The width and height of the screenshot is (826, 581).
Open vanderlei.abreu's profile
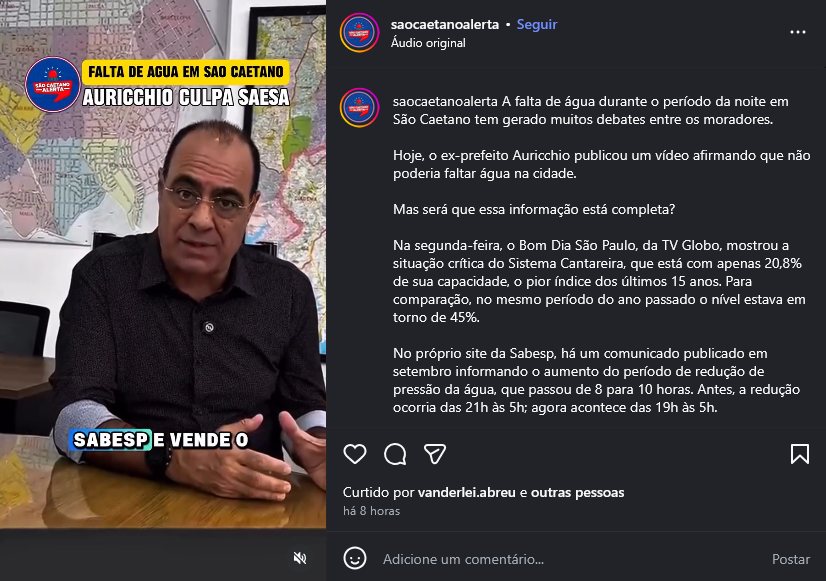point(467,493)
